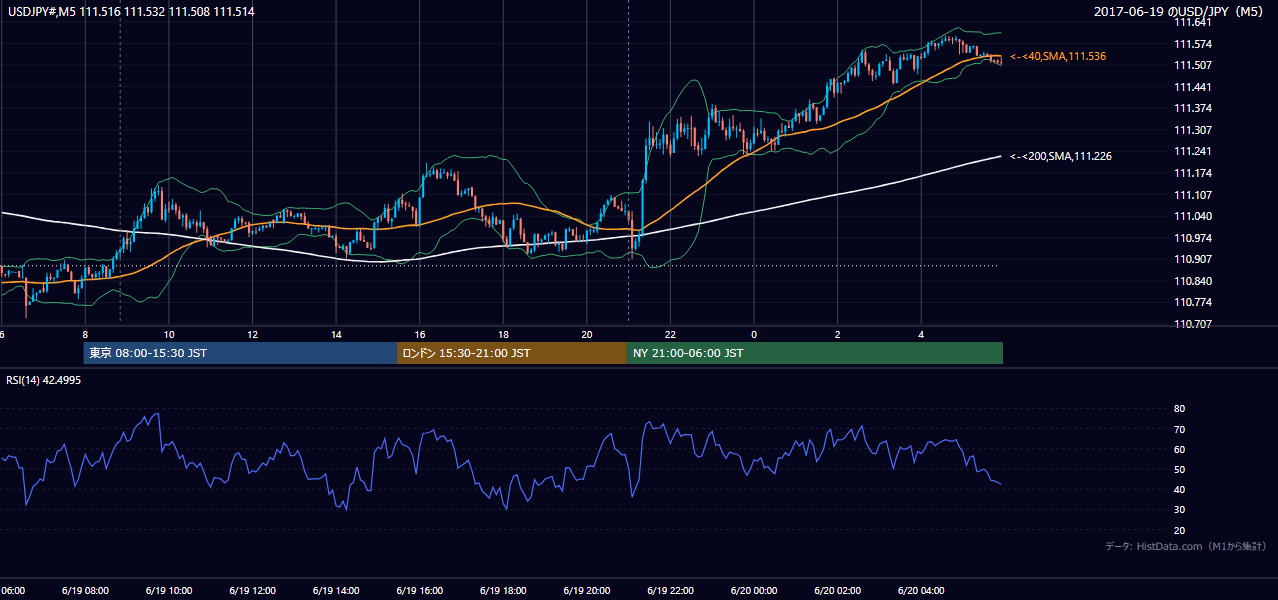Click price level 111.641 on axis

(1193, 22)
